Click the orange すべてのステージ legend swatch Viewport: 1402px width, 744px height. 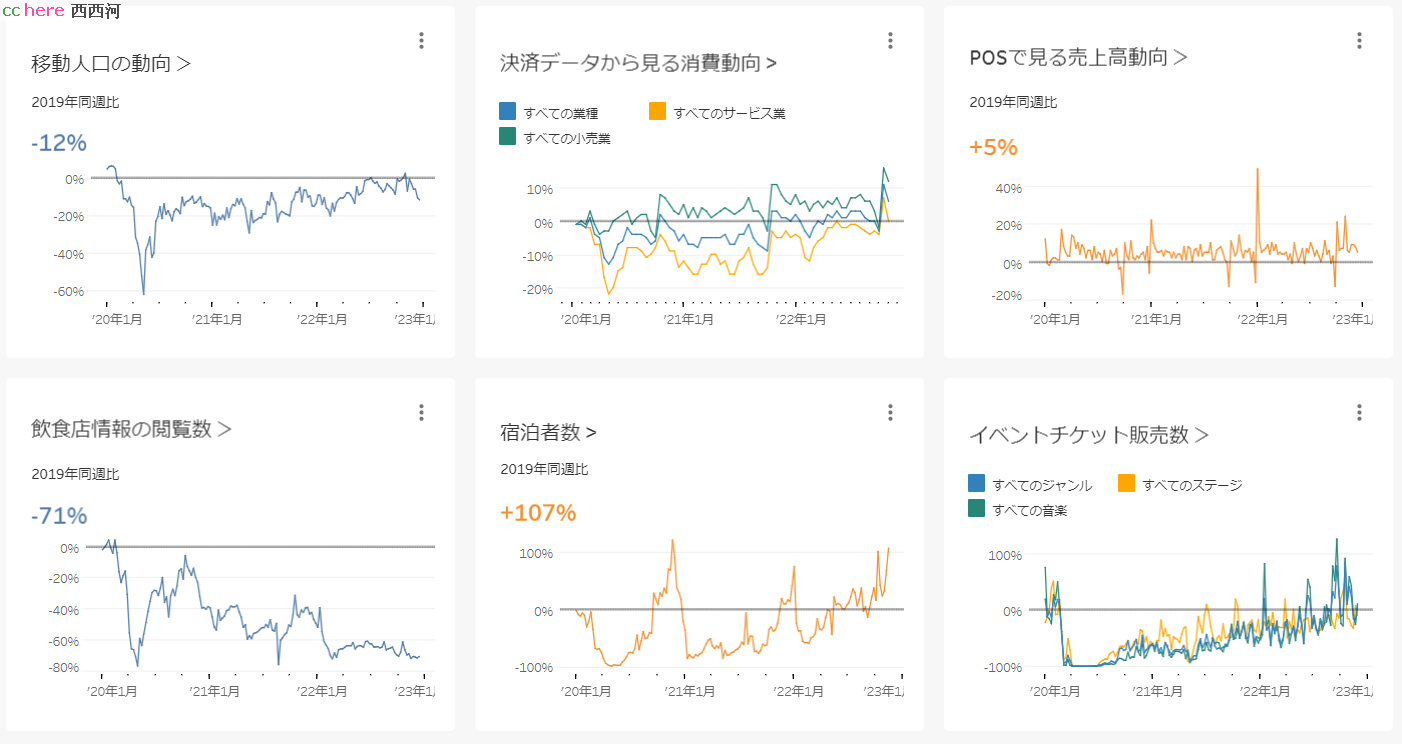click(x=1127, y=483)
